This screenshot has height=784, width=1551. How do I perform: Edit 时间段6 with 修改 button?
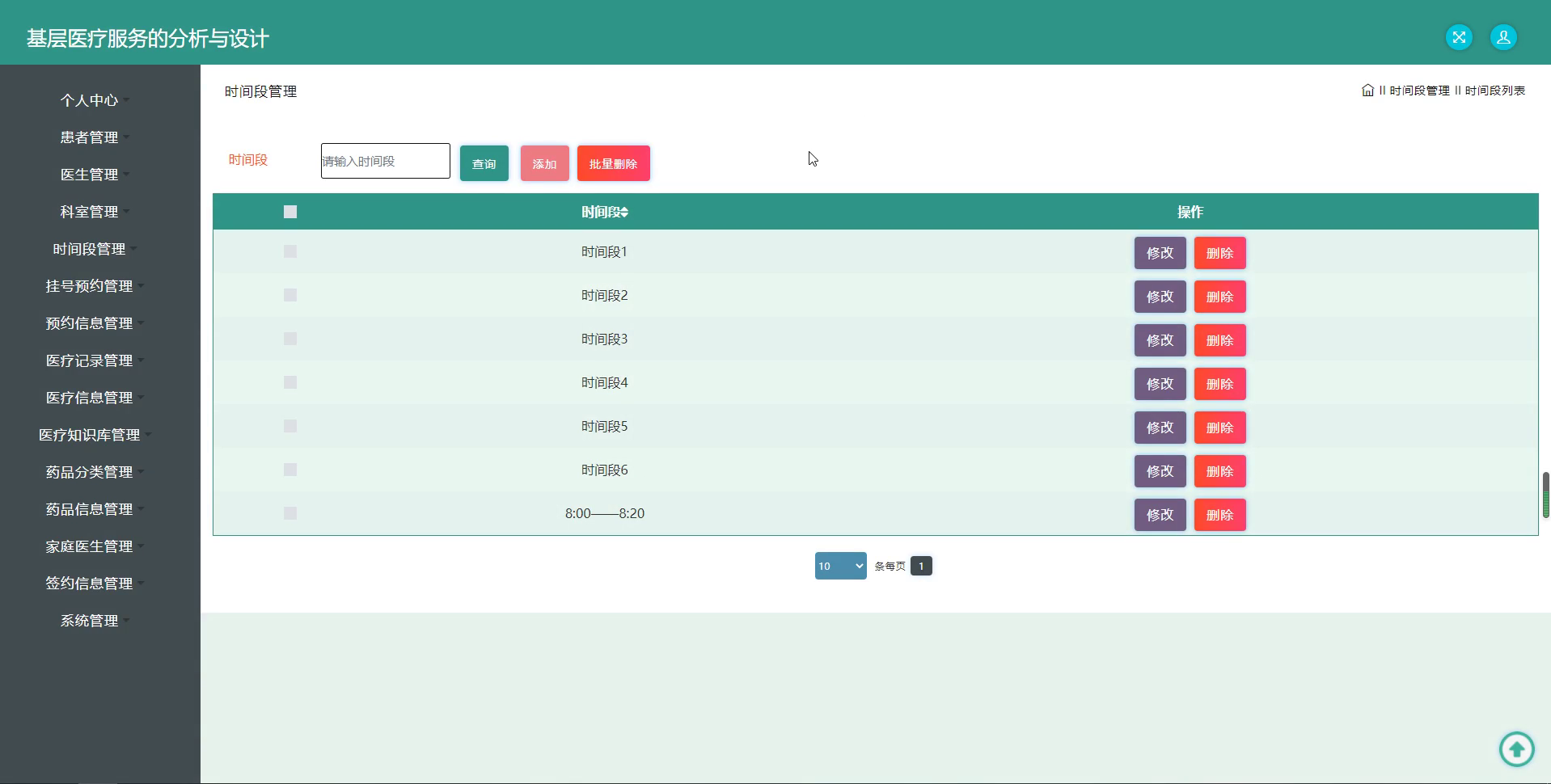tap(1160, 471)
